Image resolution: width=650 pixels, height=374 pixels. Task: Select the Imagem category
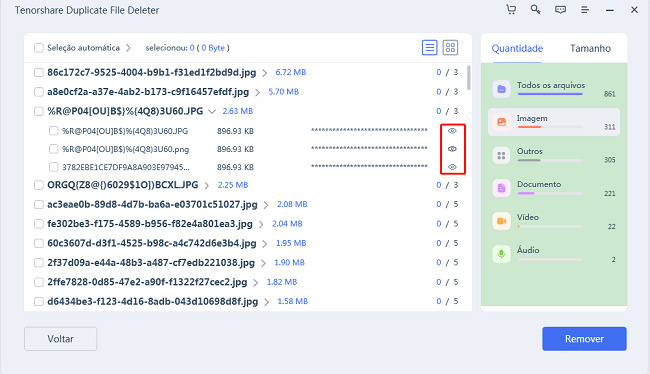(x=554, y=122)
